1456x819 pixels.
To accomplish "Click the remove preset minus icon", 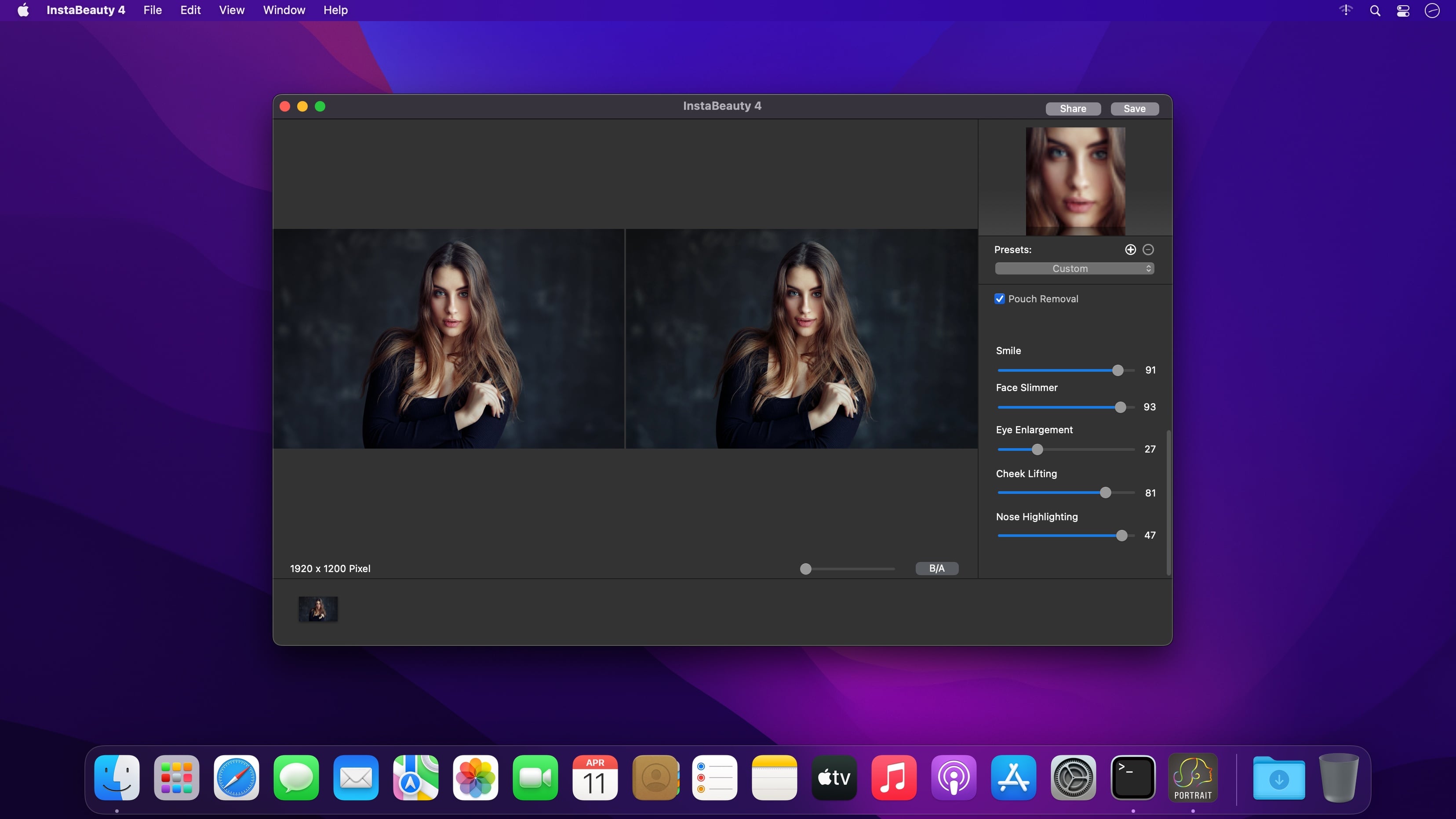I will point(1148,250).
